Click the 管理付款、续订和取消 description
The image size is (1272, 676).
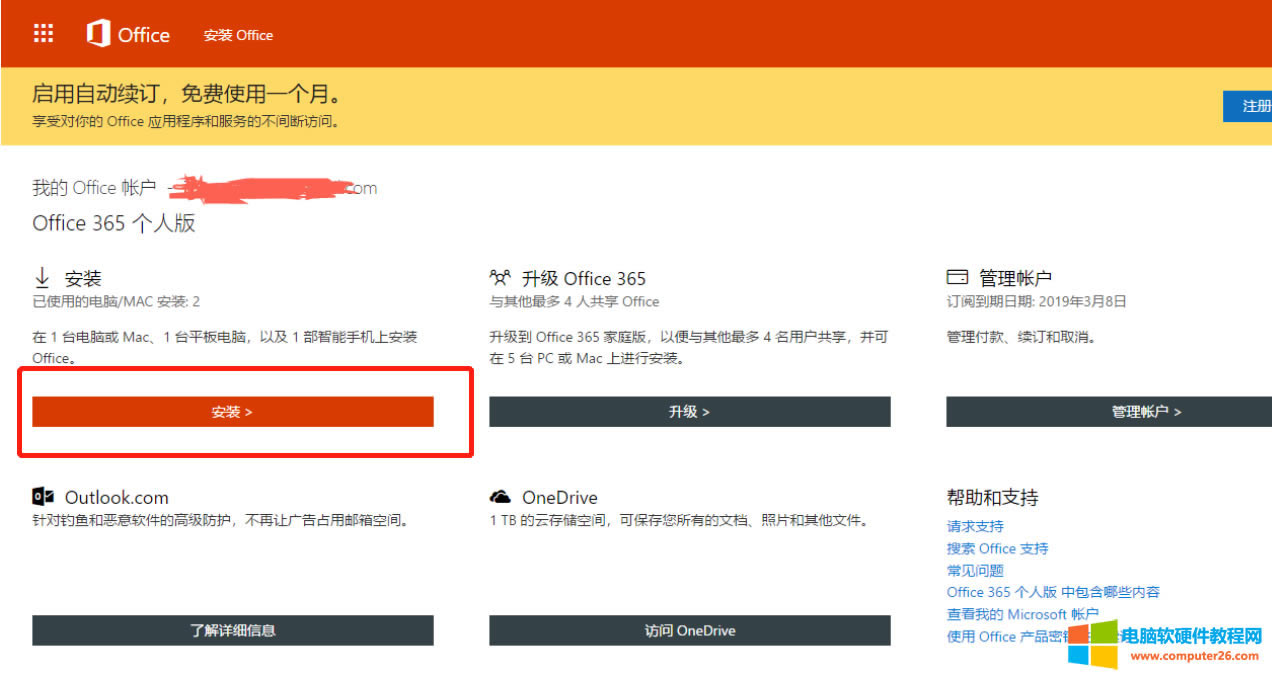click(1021, 337)
